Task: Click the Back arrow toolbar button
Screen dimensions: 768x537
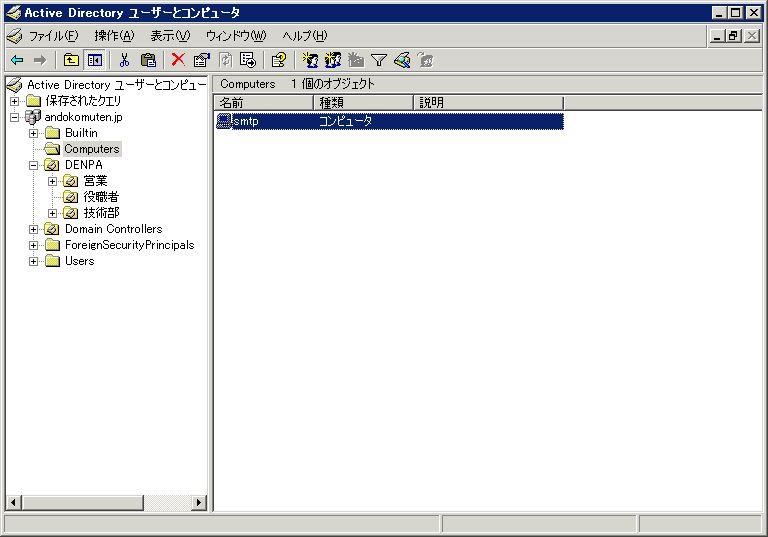Action: 17,60
